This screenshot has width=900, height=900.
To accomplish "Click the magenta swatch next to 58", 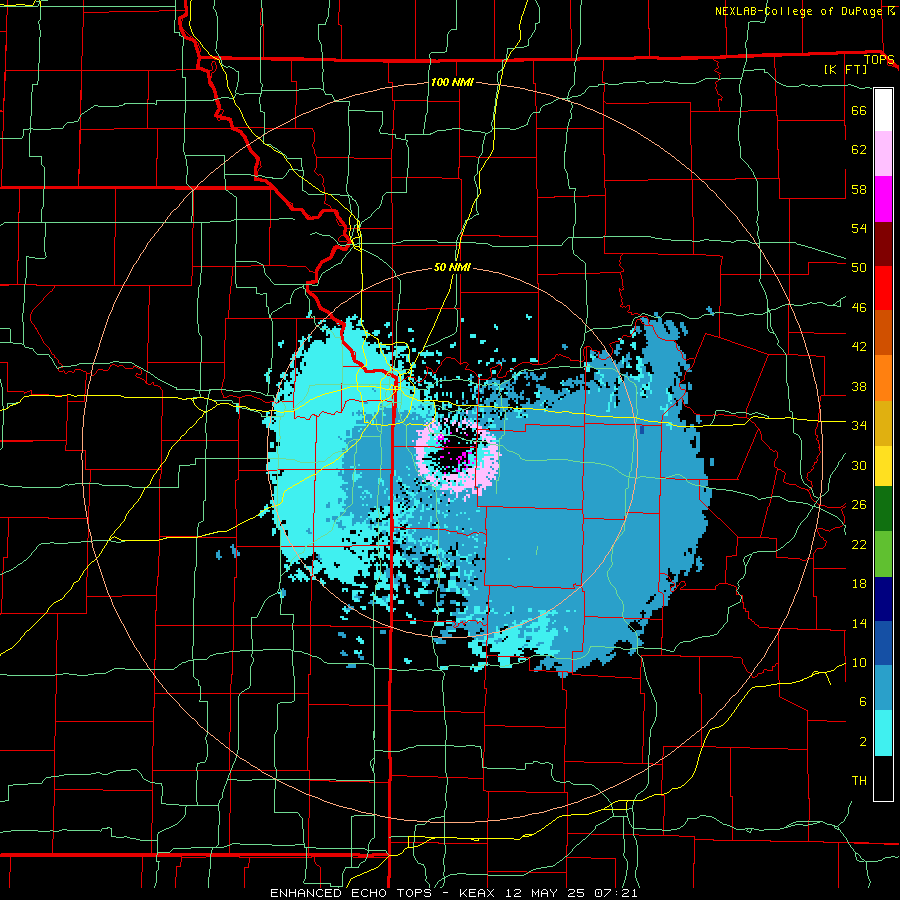I will click(883, 199).
